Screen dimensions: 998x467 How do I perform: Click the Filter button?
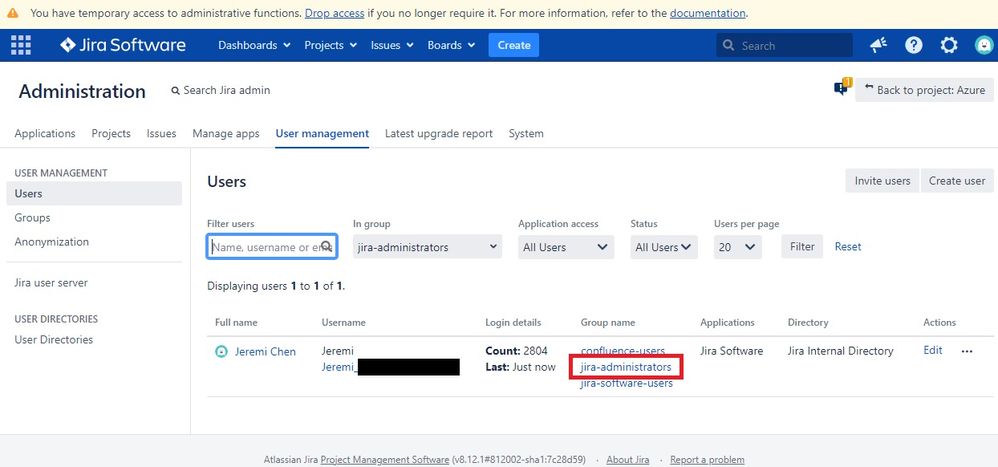[x=802, y=246]
